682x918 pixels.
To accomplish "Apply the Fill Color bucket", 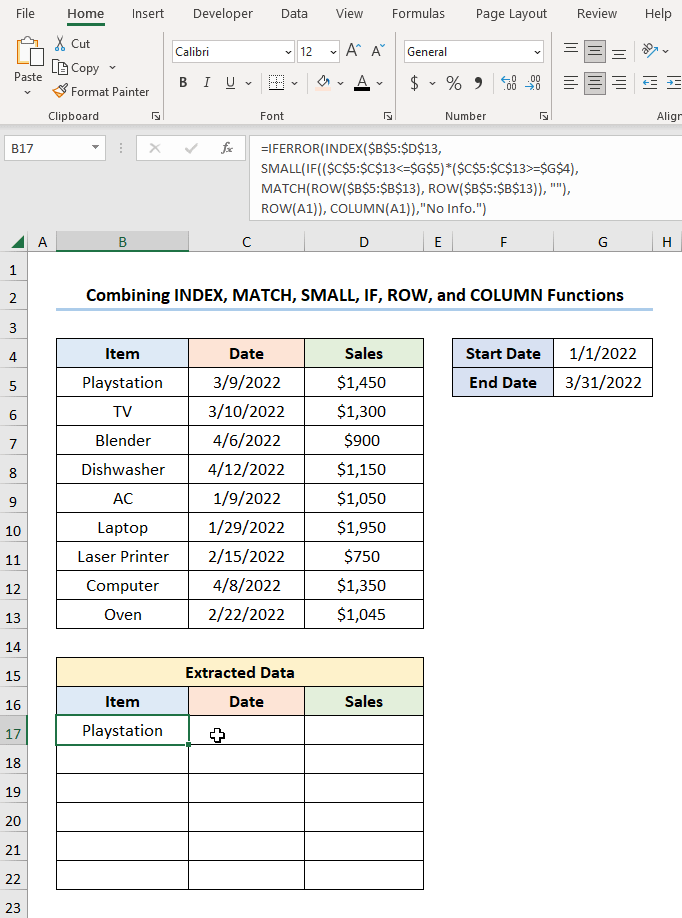I will [323, 83].
